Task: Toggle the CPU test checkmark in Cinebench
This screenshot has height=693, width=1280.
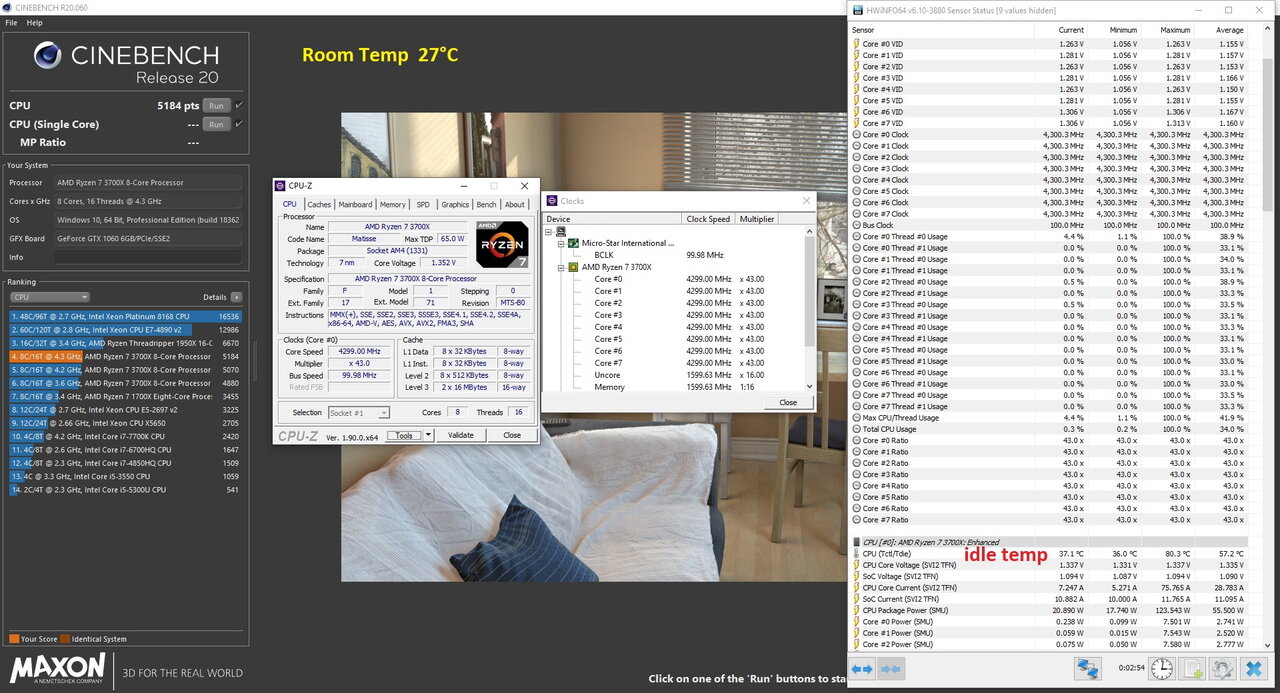Action: tap(239, 105)
